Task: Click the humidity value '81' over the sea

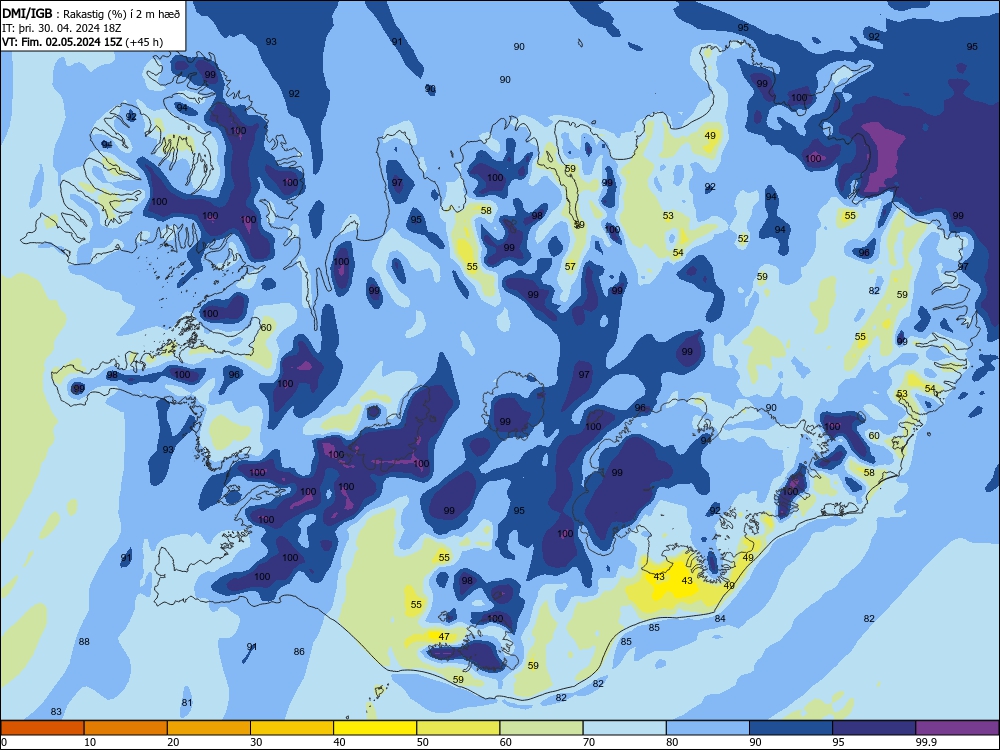Action: [x=187, y=703]
